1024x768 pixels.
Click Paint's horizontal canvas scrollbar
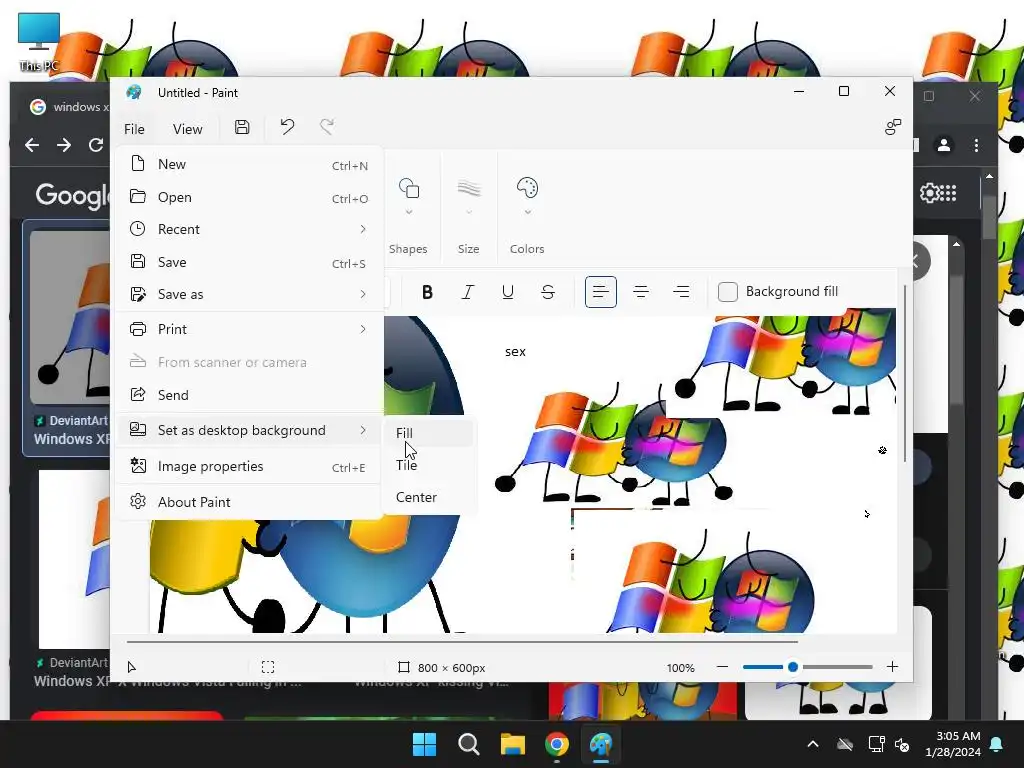pos(462,642)
